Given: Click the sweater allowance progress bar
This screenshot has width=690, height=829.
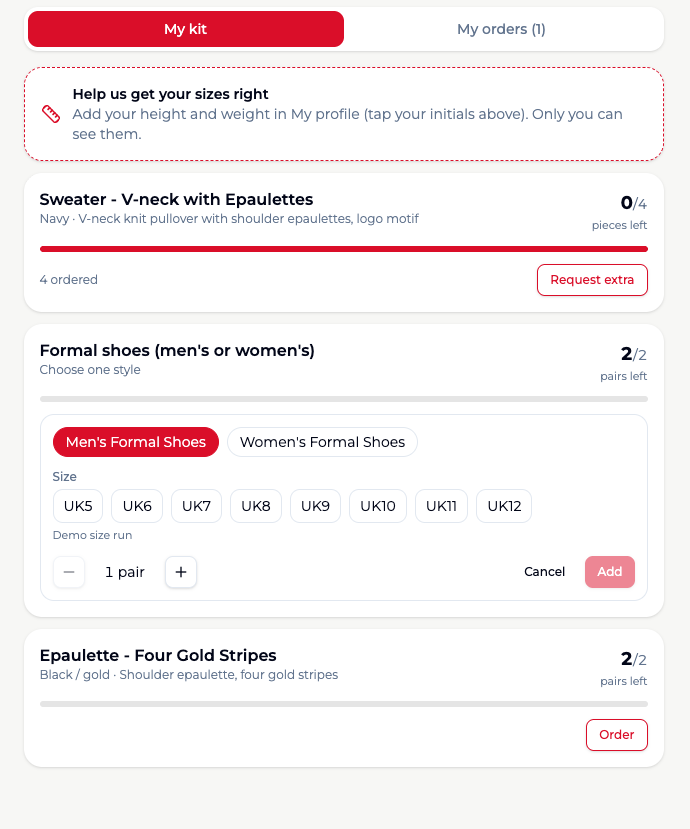Looking at the screenshot, I should [344, 249].
